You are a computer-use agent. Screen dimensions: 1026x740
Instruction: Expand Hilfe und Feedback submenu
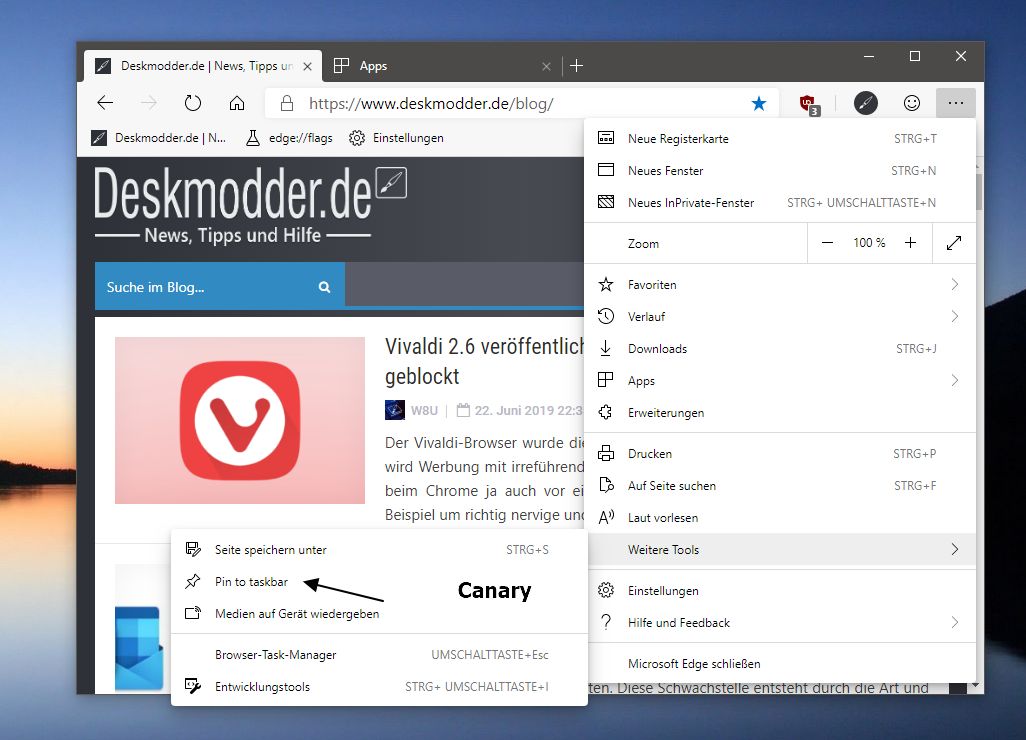point(780,623)
